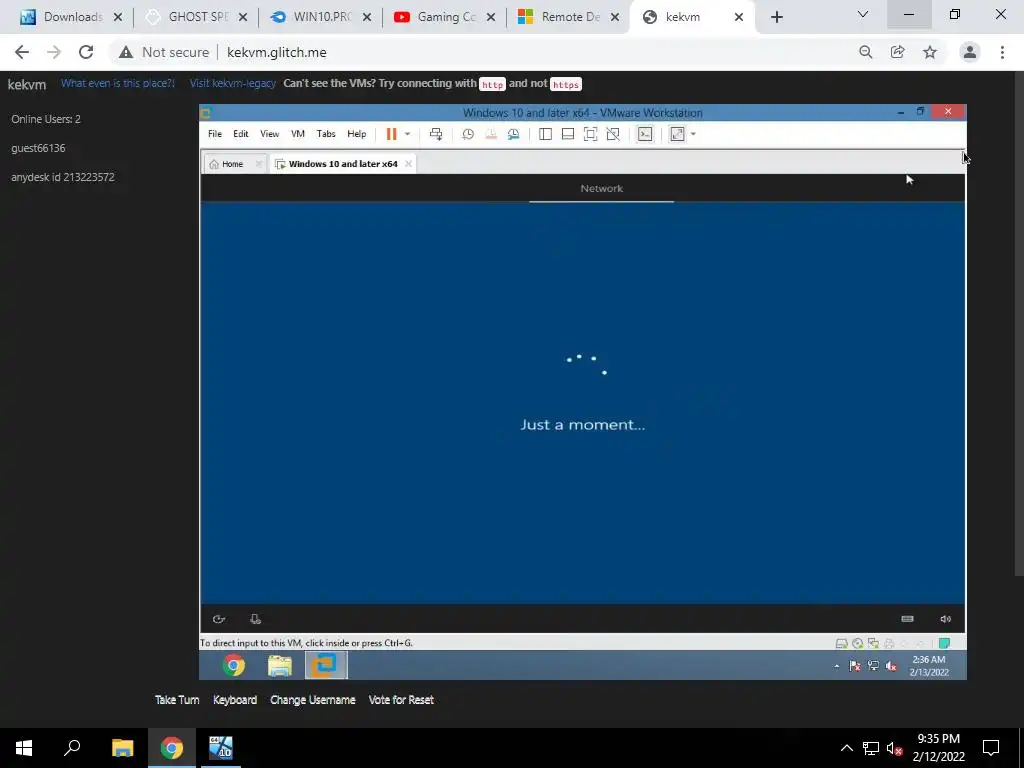Click the green message log icon in the VMware status bar

(x=944, y=644)
